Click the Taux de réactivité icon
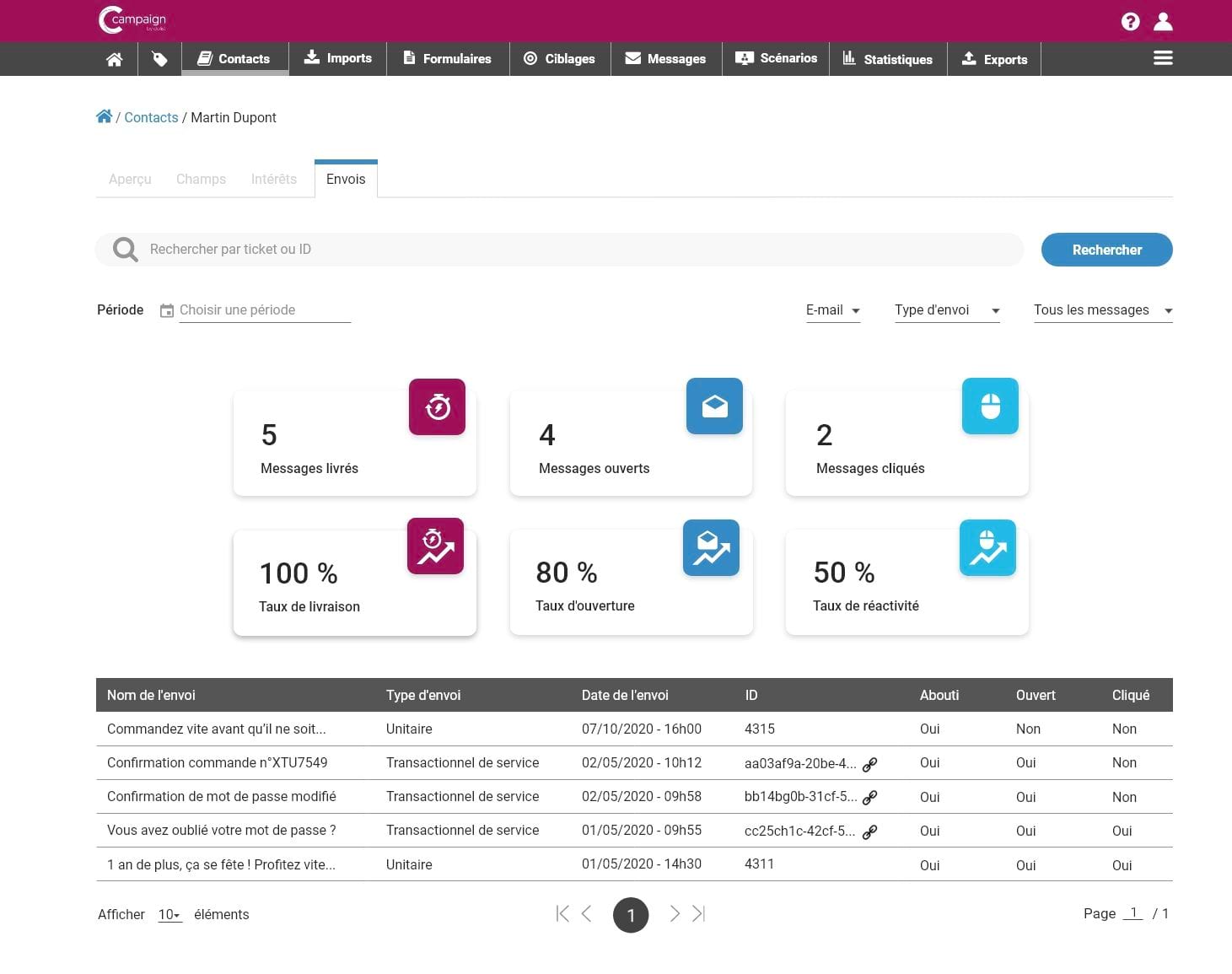This screenshot has height=974, width=1232. pyautogui.click(x=987, y=547)
